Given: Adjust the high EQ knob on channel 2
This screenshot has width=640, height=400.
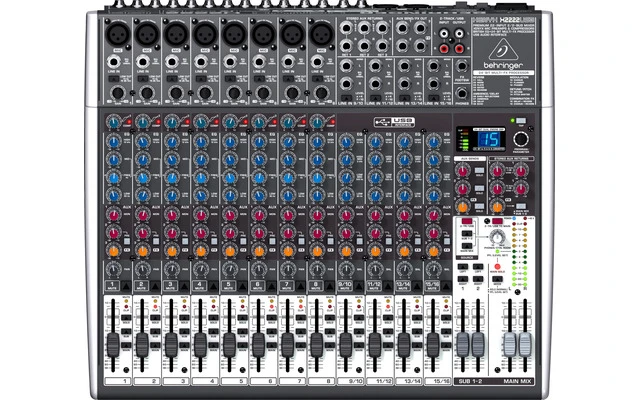Looking at the screenshot, I should tap(142, 142).
